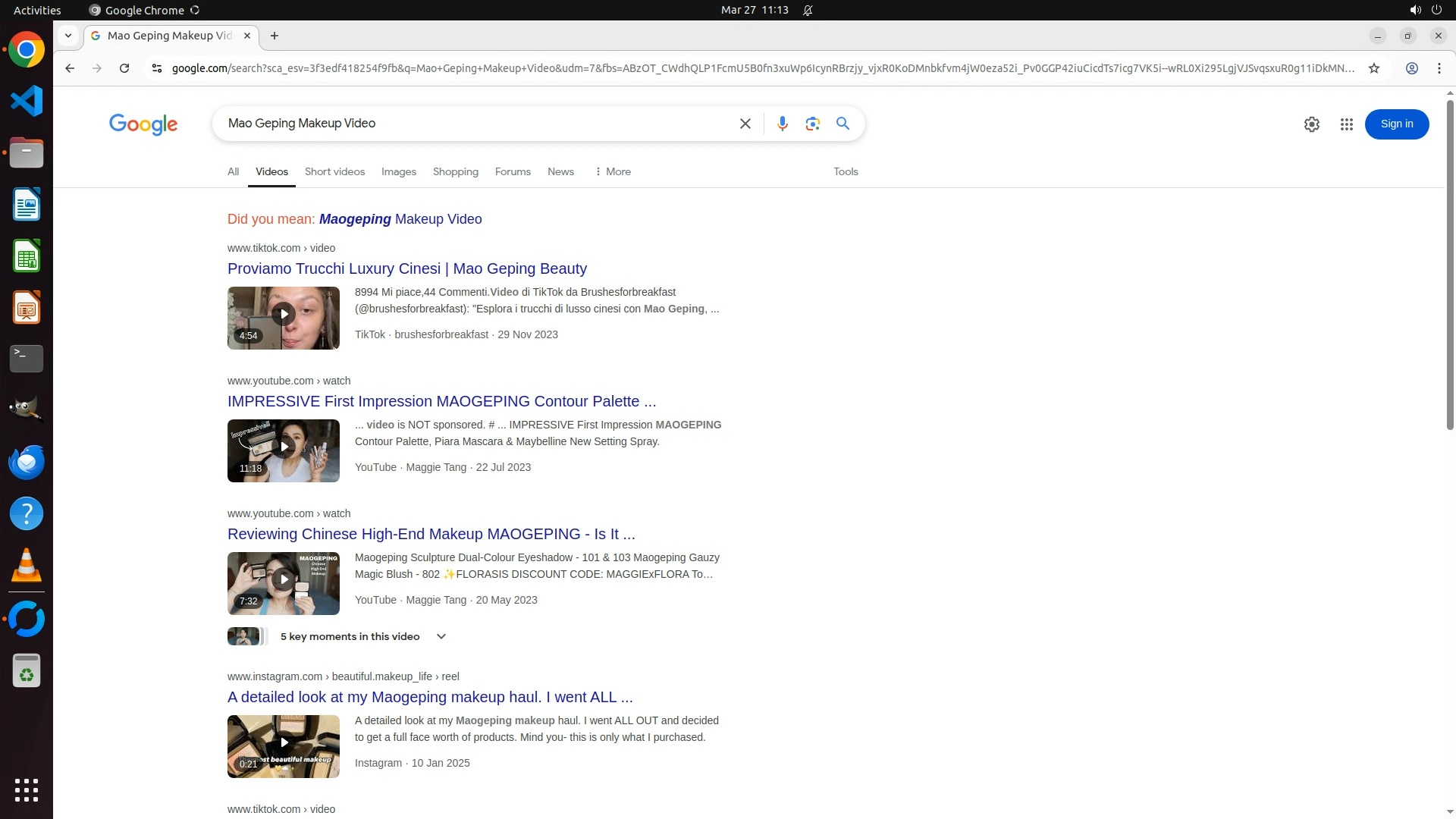
Task: Open Google search settings gear
Action: pyautogui.click(x=1311, y=124)
